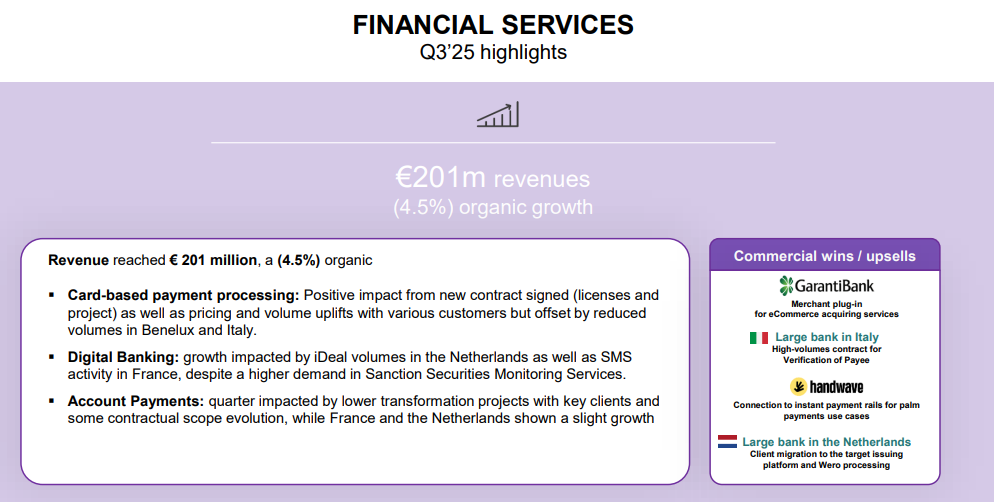Click the Revenue reached € 201 million sentence

click(x=210, y=260)
